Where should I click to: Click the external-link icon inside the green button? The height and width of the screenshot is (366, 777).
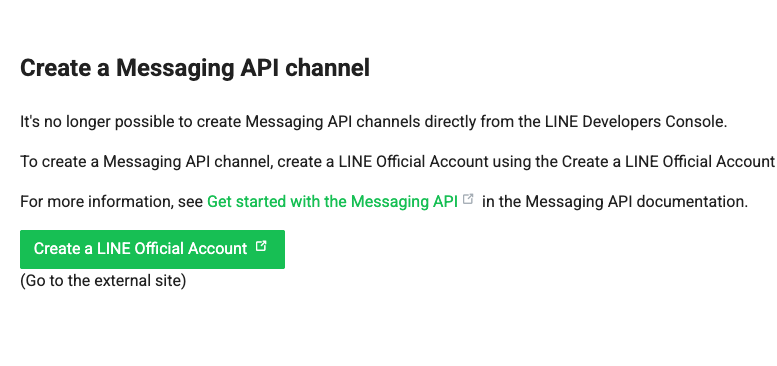pyautogui.click(x=261, y=246)
